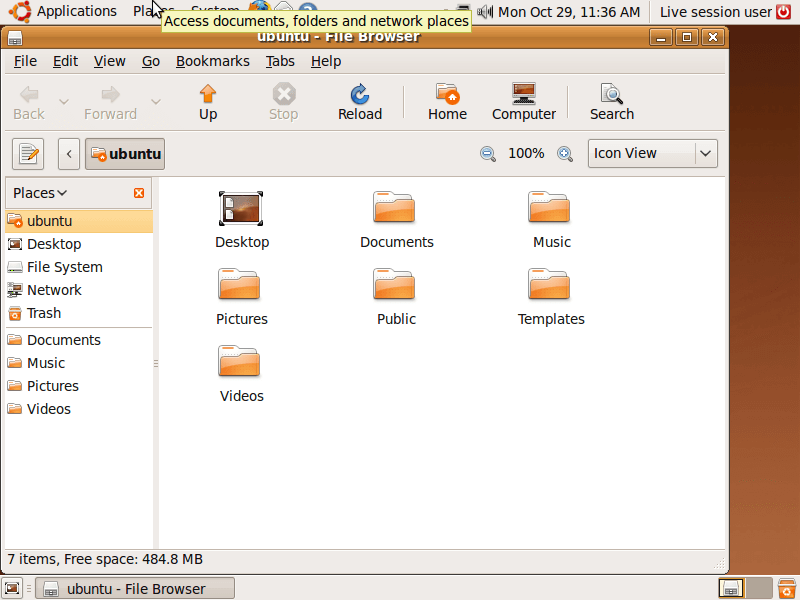Viewport: 800px width, 600px height.
Task: Zoom in with the plus magnifier
Action: coord(565,154)
